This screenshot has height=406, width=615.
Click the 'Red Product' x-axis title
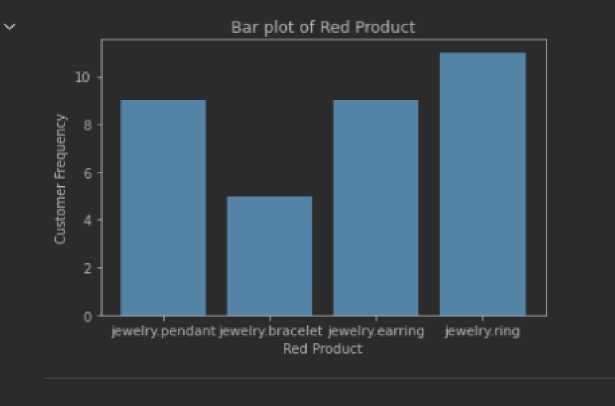point(322,349)
